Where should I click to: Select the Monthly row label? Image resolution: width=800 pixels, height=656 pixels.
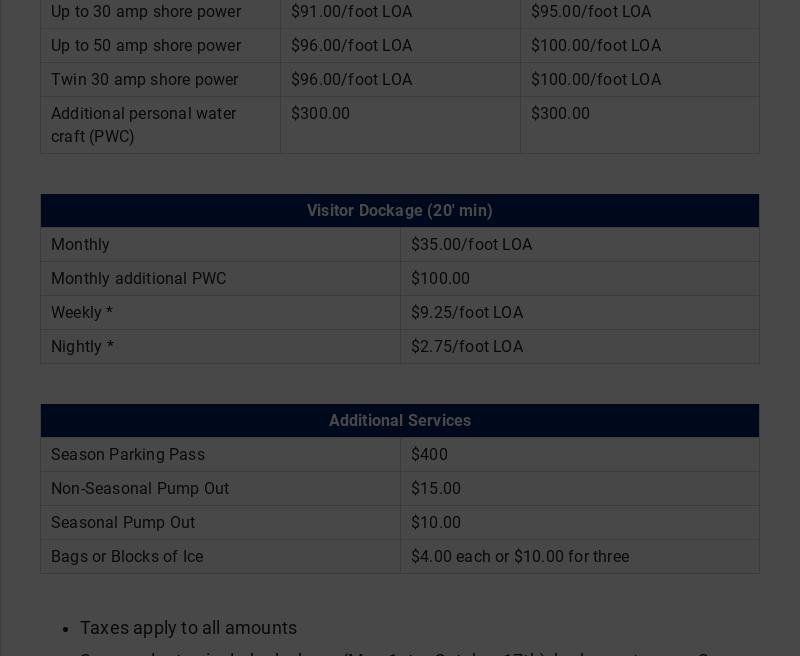pyautogui.click(x=80, y=245)
